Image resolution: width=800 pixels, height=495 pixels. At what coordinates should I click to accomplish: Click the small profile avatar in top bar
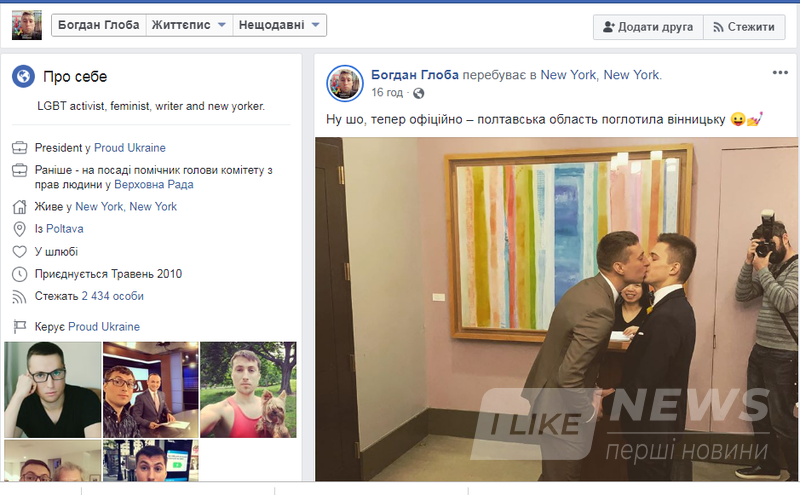pyautogui.click(x=27, y=24)
